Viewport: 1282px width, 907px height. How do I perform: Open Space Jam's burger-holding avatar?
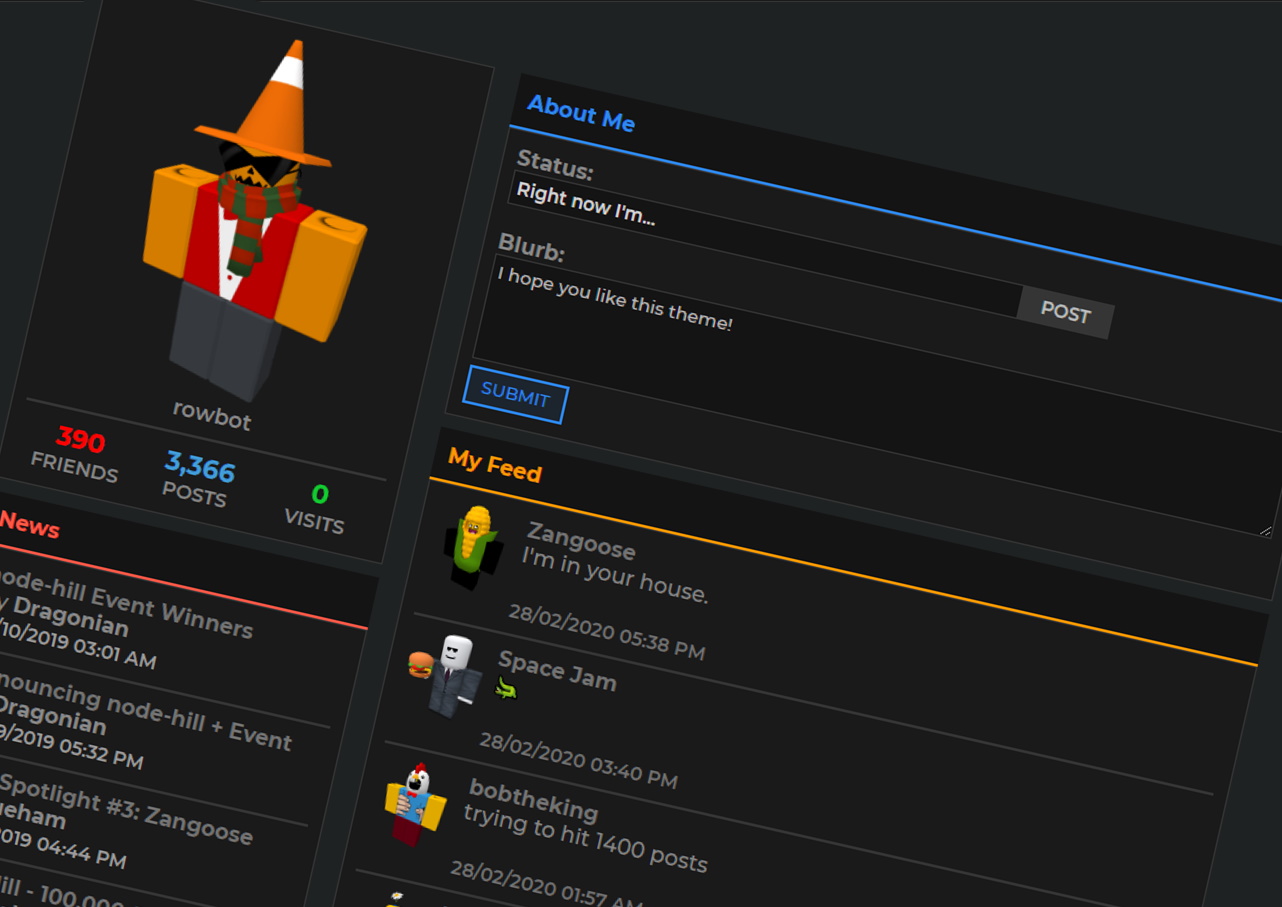coord(445,675)
